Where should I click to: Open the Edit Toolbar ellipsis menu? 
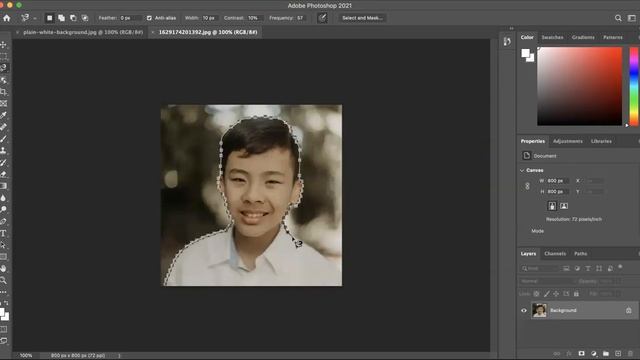coord(4,292)
